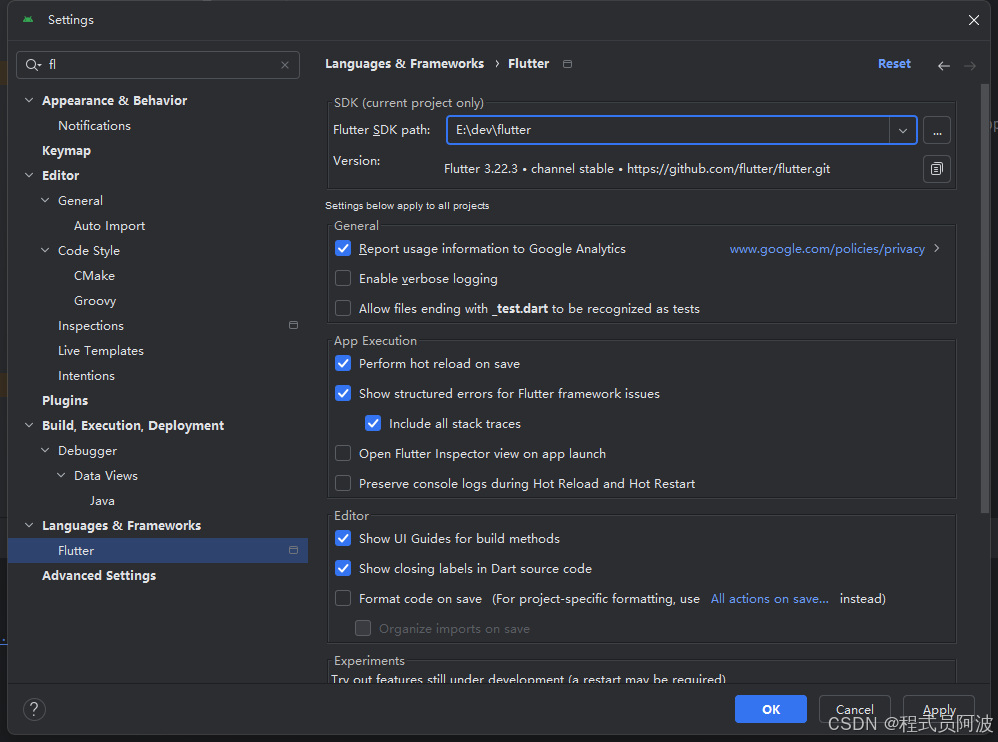This screenshot has width=998, height=742.
Task: Clear the settings search text
Action: click(x=285, y=65)
